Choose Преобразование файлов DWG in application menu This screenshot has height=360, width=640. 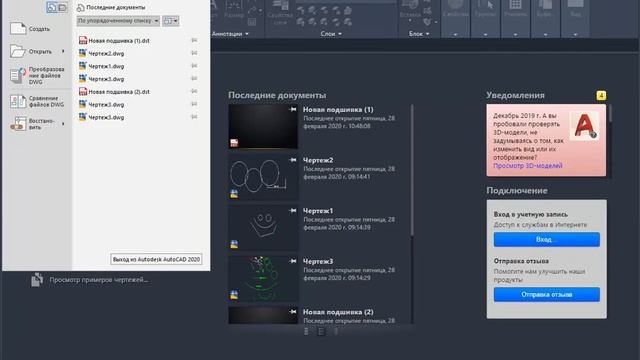coord(38,76)
